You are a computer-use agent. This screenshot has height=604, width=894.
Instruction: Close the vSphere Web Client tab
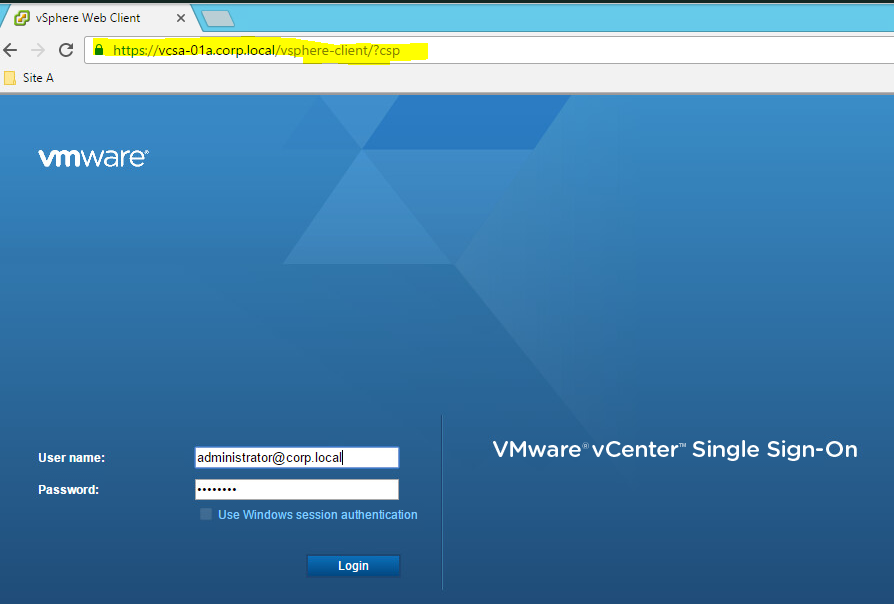click(181, 18)
